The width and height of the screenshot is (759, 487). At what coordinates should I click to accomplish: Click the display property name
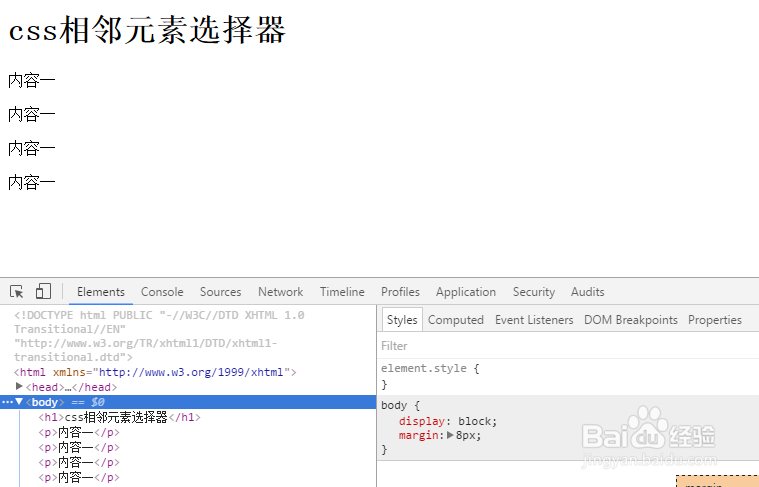[x=422, y=421]
